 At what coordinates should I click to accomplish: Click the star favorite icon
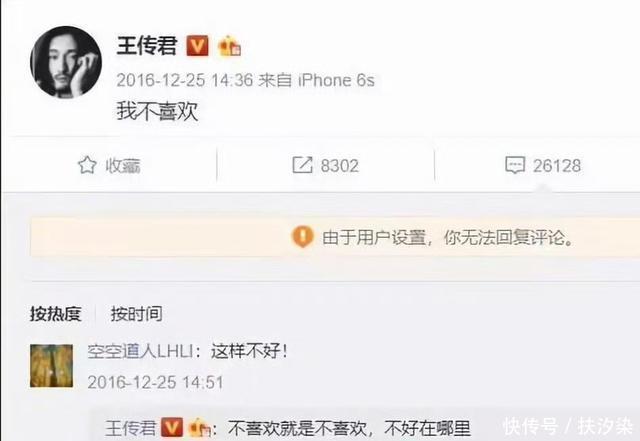coord(87,165)
